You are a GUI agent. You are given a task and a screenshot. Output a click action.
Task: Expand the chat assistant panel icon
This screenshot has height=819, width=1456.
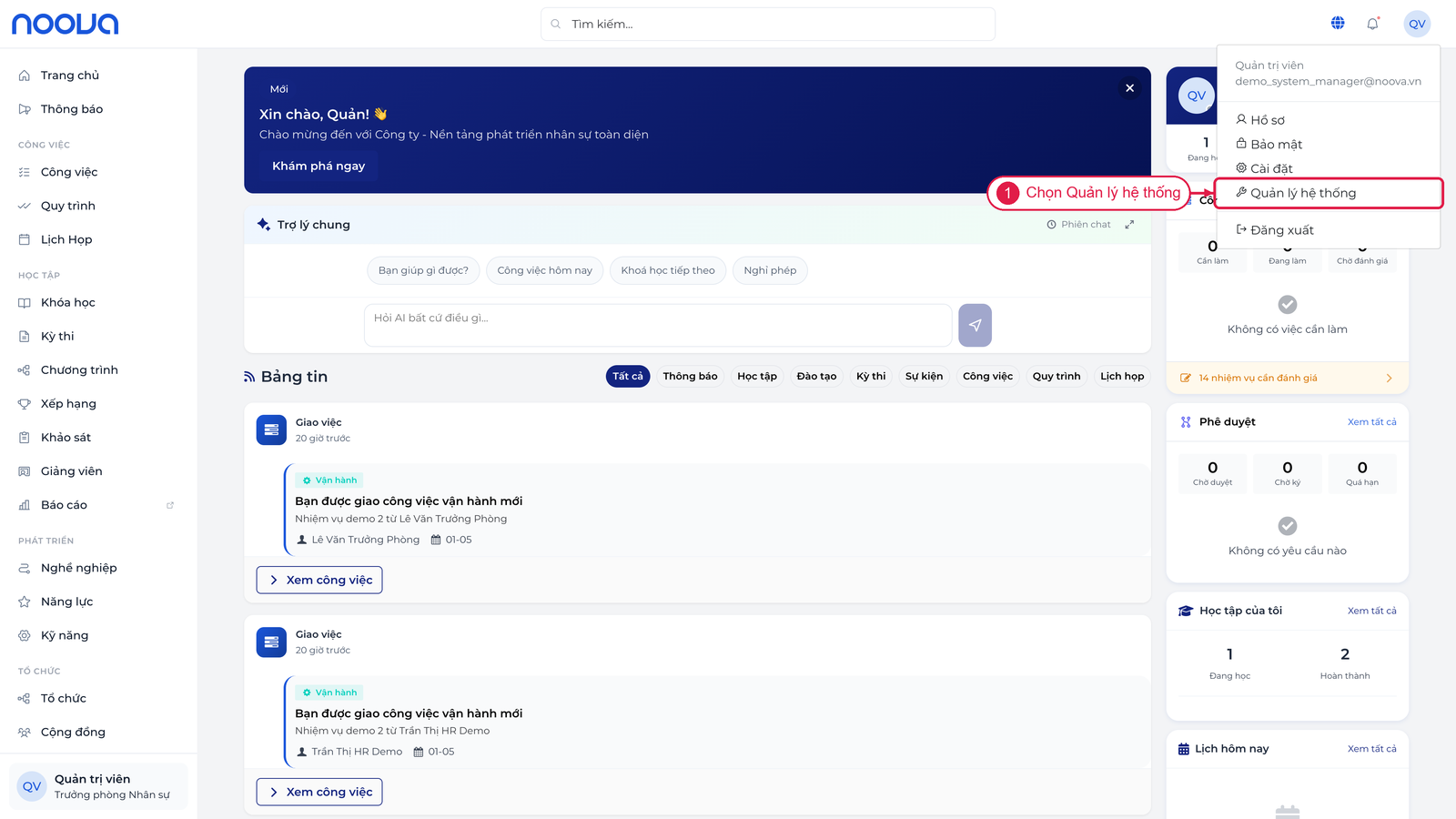[1129, 225]
